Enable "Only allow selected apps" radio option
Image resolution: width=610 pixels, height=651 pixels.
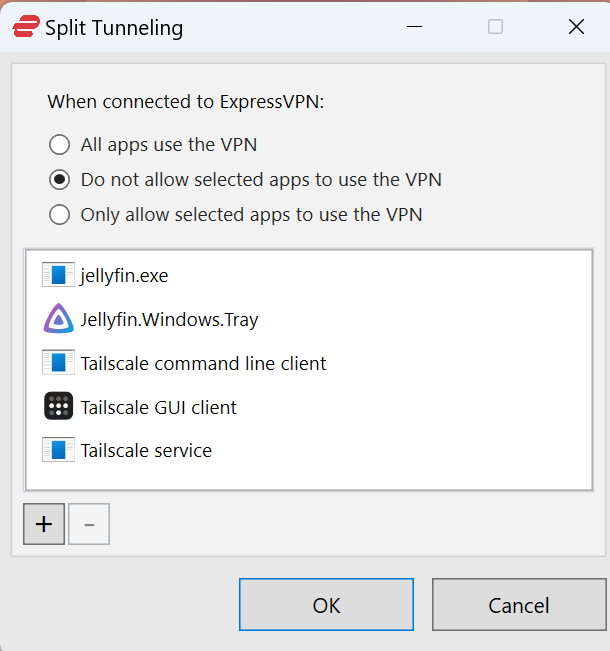coord(60,214)
